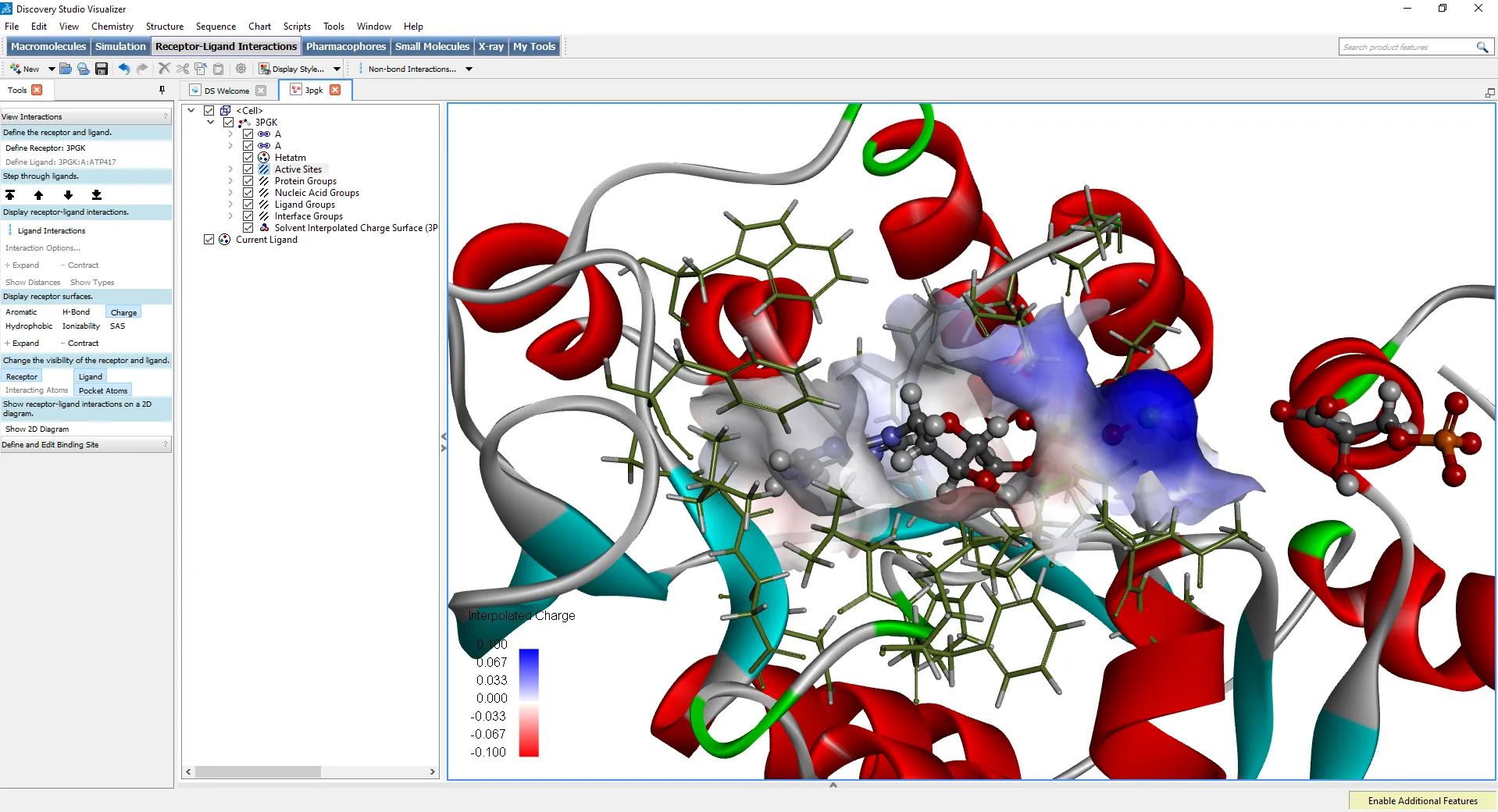Switch to the Pharmacophores tab
The width and height of the screenshot is (1498, 812).
pos(345,46)
